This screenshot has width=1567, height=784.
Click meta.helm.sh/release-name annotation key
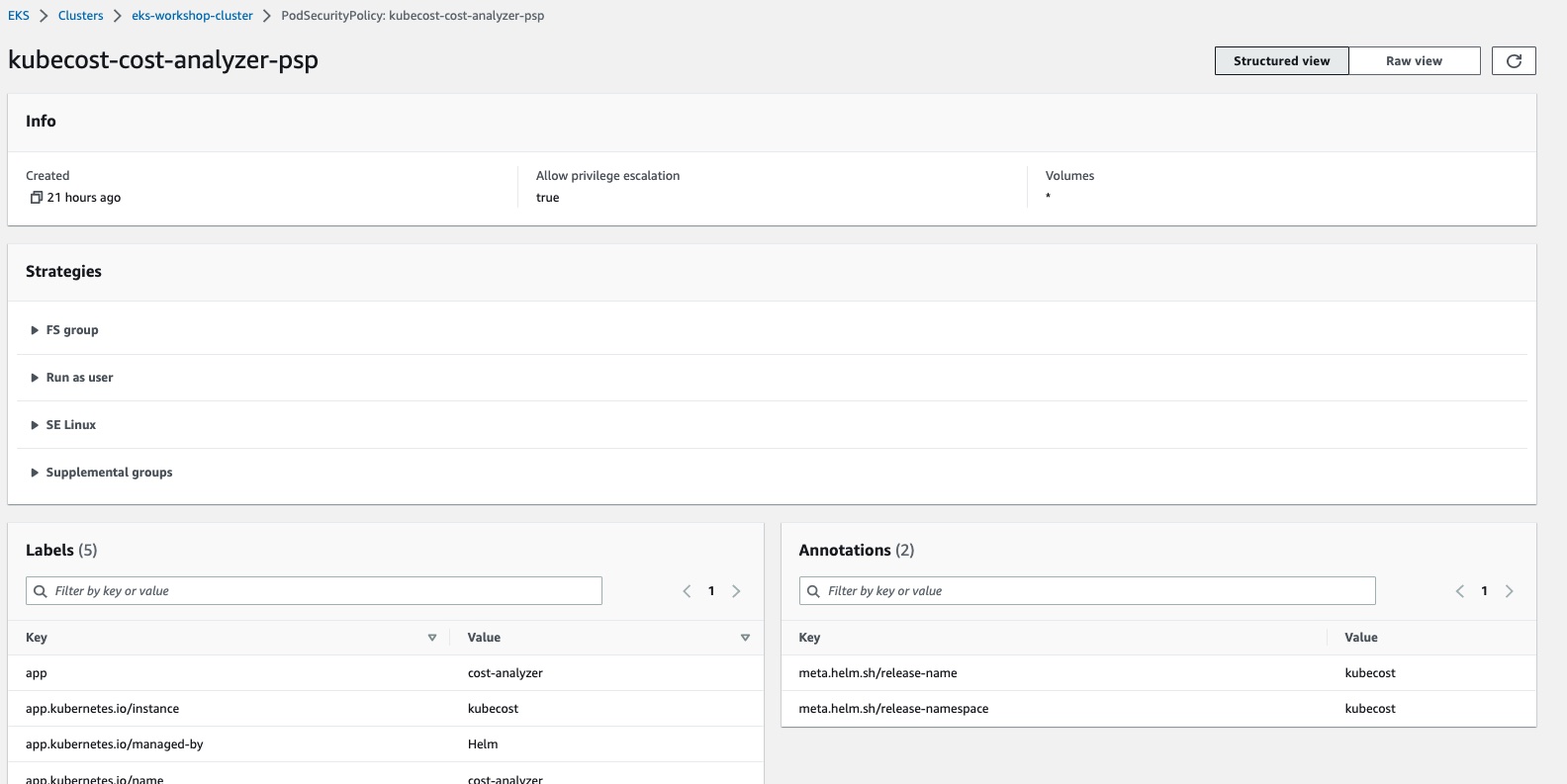coord(877,673)
